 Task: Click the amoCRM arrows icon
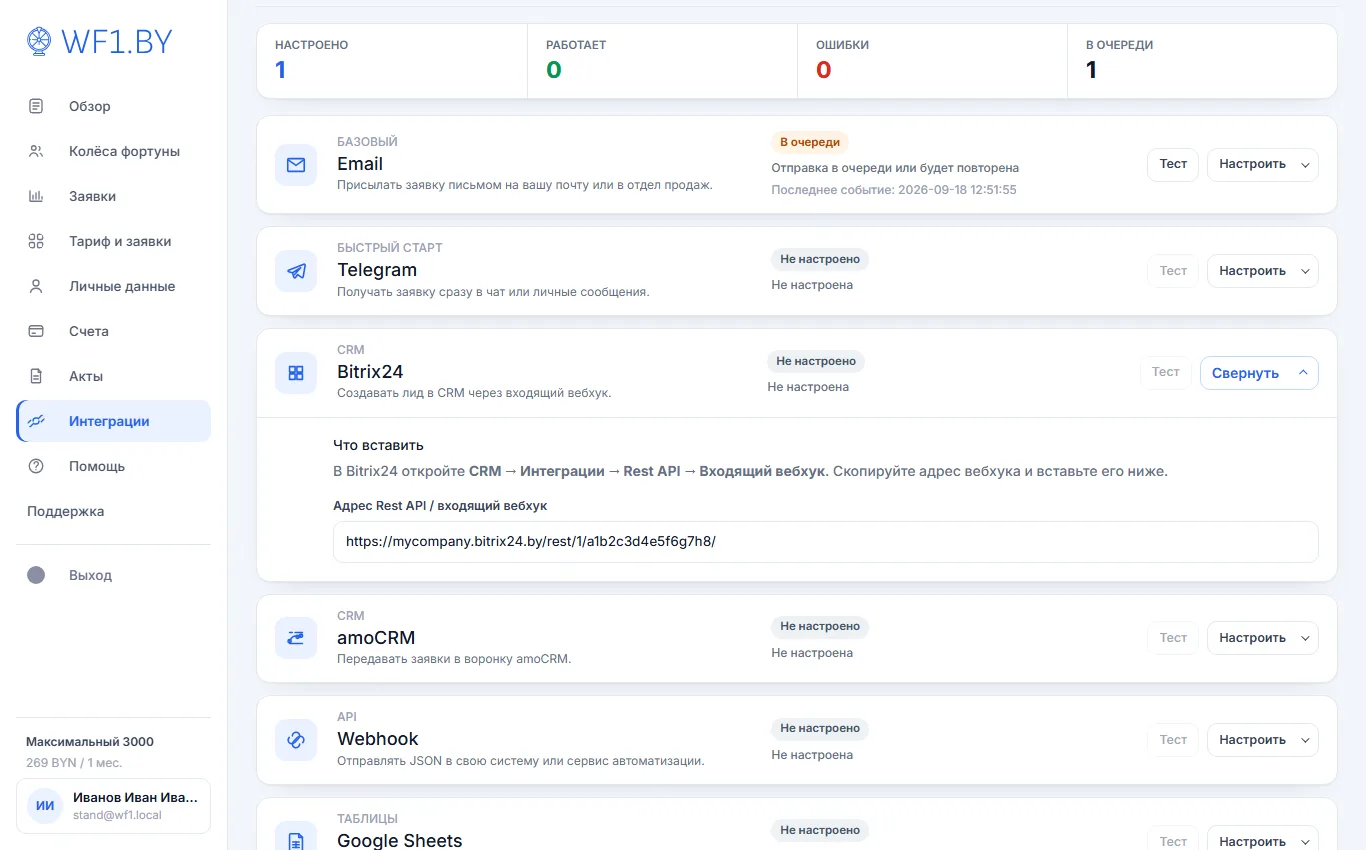(x=296, y=638)
